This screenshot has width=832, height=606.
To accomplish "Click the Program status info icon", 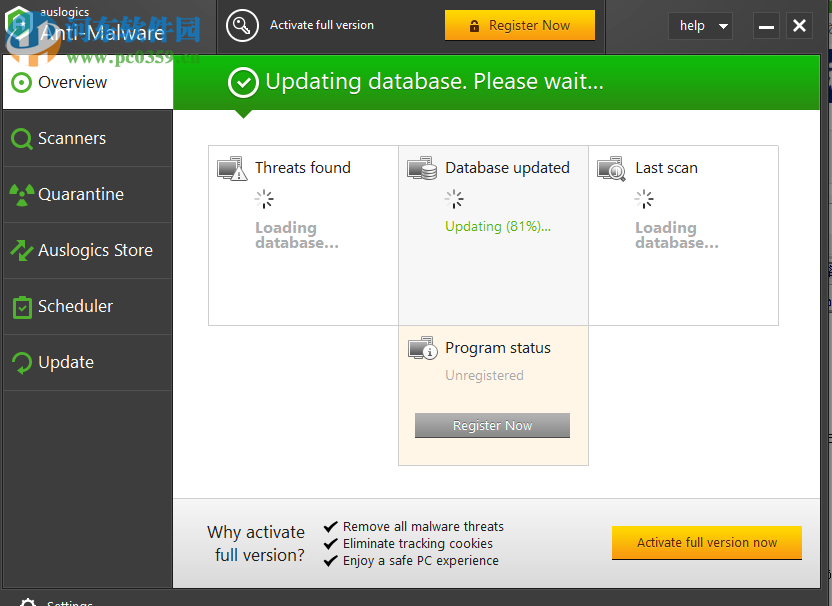I will pos(424,347).
